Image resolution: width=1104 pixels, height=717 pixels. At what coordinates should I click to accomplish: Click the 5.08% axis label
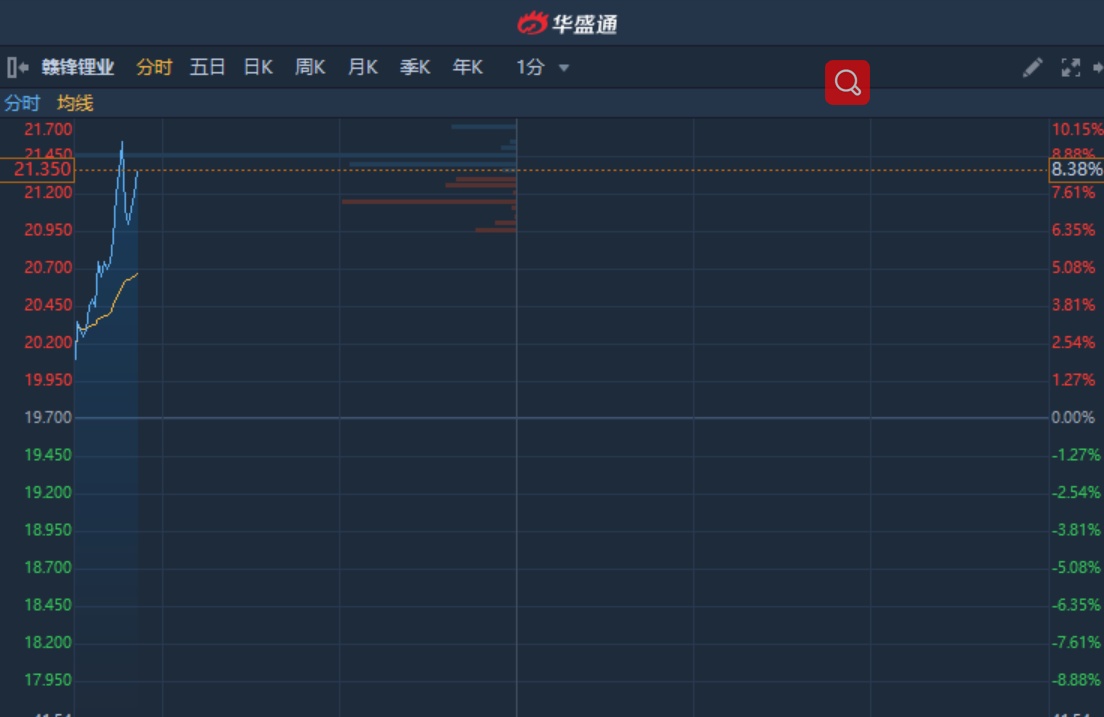tap(1073, 268)
